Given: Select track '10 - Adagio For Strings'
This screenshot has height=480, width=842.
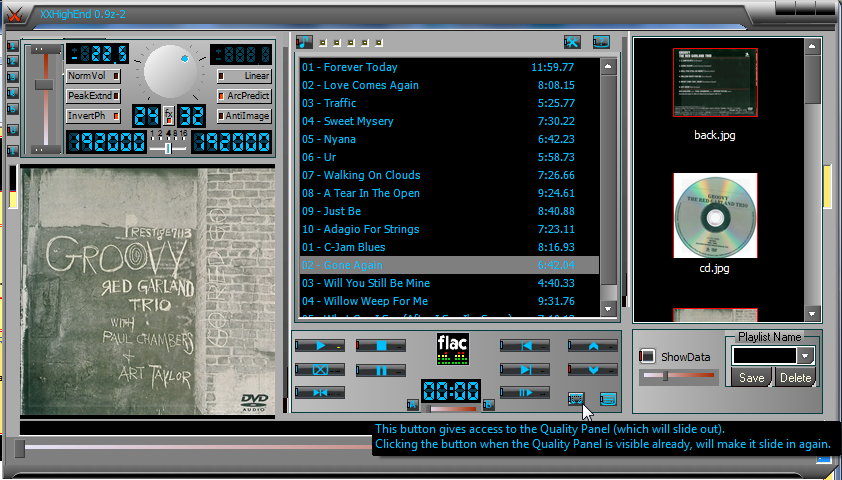Looking at the screenshot, I should click(x=449, y=229).
